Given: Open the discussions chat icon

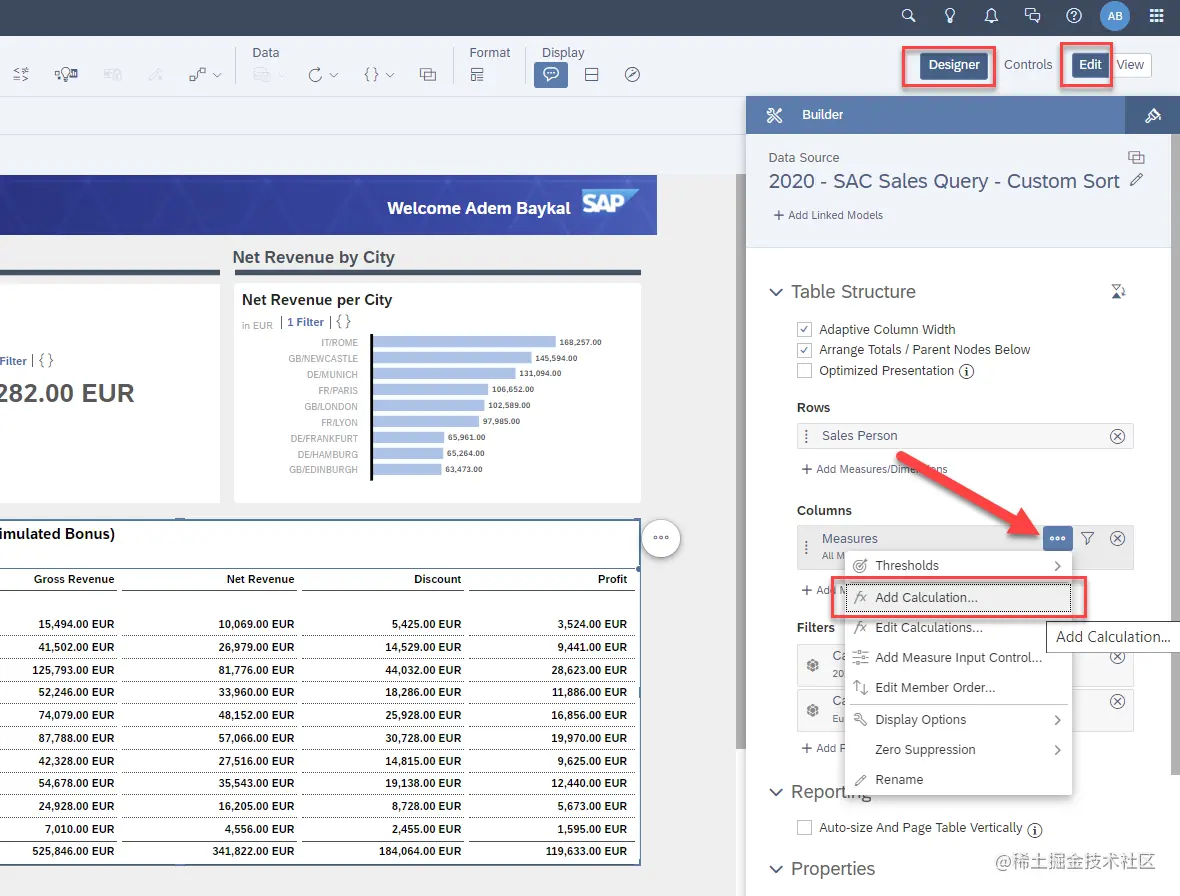Looking at the screenshot, I should 1032,16.
